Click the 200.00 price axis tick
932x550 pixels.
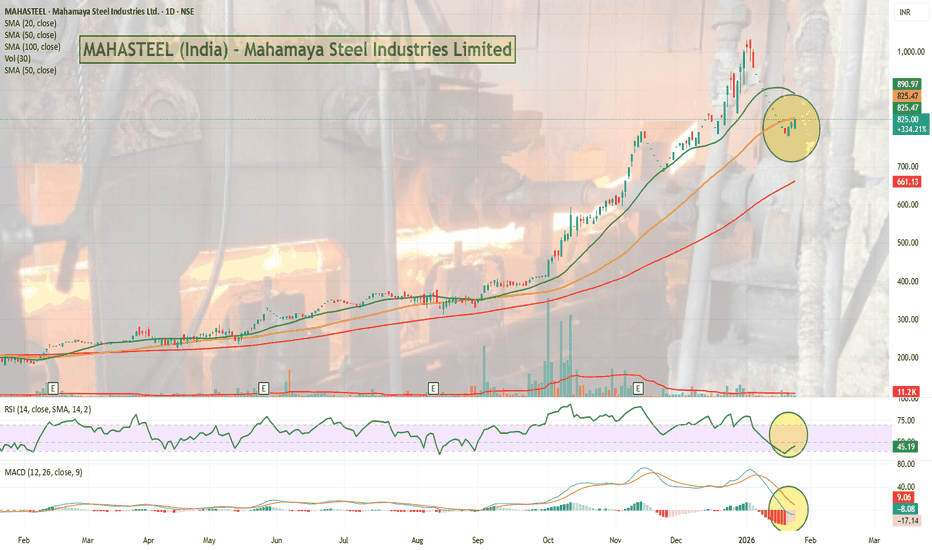tap(907, 357)
